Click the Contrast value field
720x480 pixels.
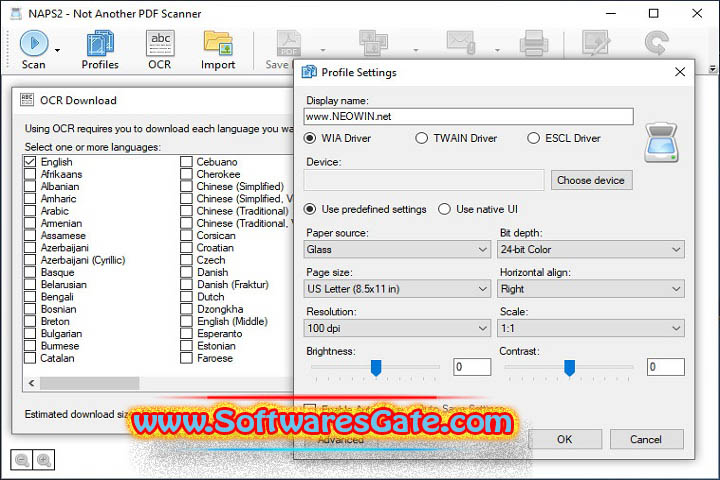[x=666, y=367]
